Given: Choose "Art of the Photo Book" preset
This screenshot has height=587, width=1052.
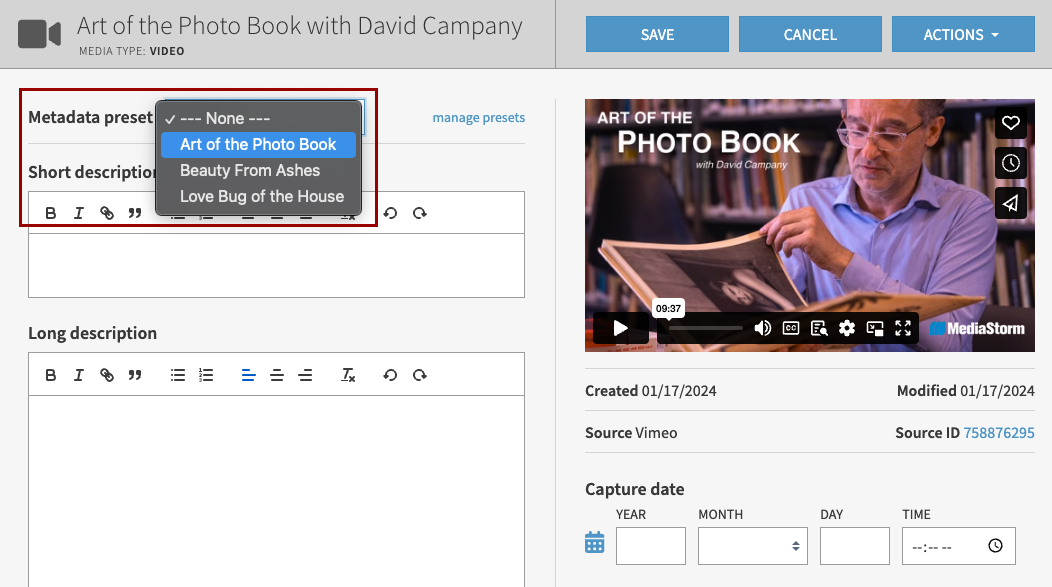Looking at the screenshot, I should [x=258, y=144].
